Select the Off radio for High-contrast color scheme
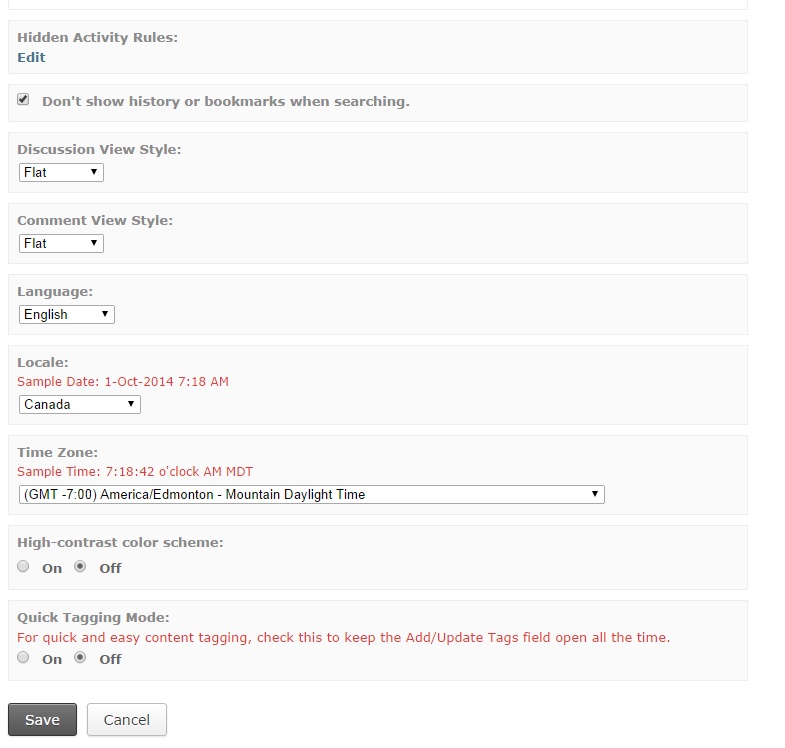This screenshot has height=748, width=785. (x=80, y=566)
